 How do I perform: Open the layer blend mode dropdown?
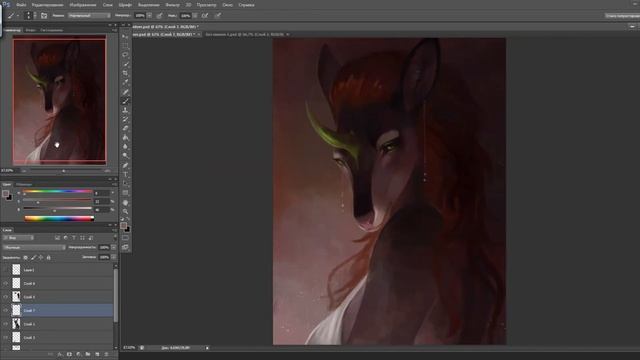[34, 247]
